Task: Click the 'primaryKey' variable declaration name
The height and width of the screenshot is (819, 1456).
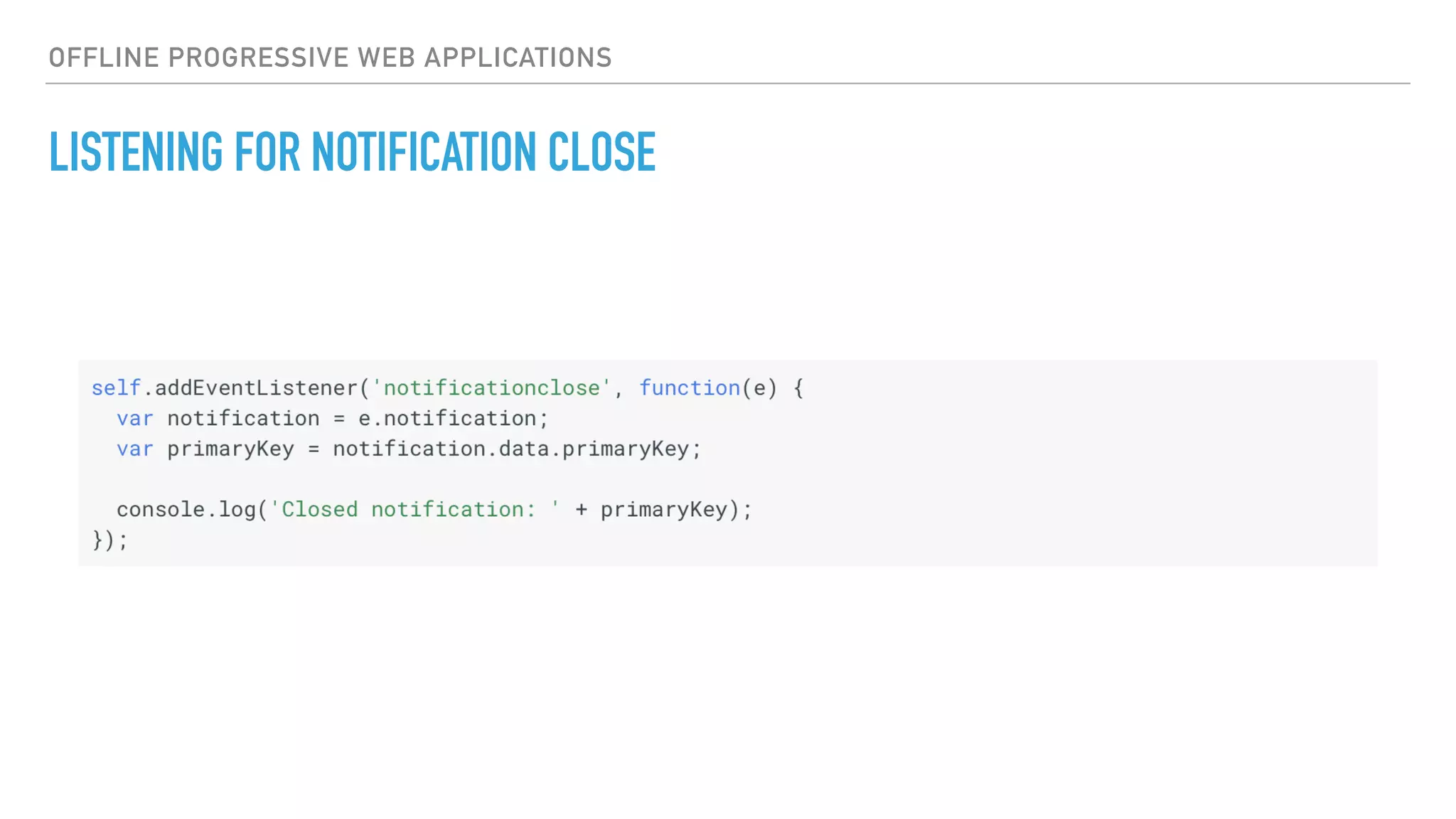Action: 230,449
